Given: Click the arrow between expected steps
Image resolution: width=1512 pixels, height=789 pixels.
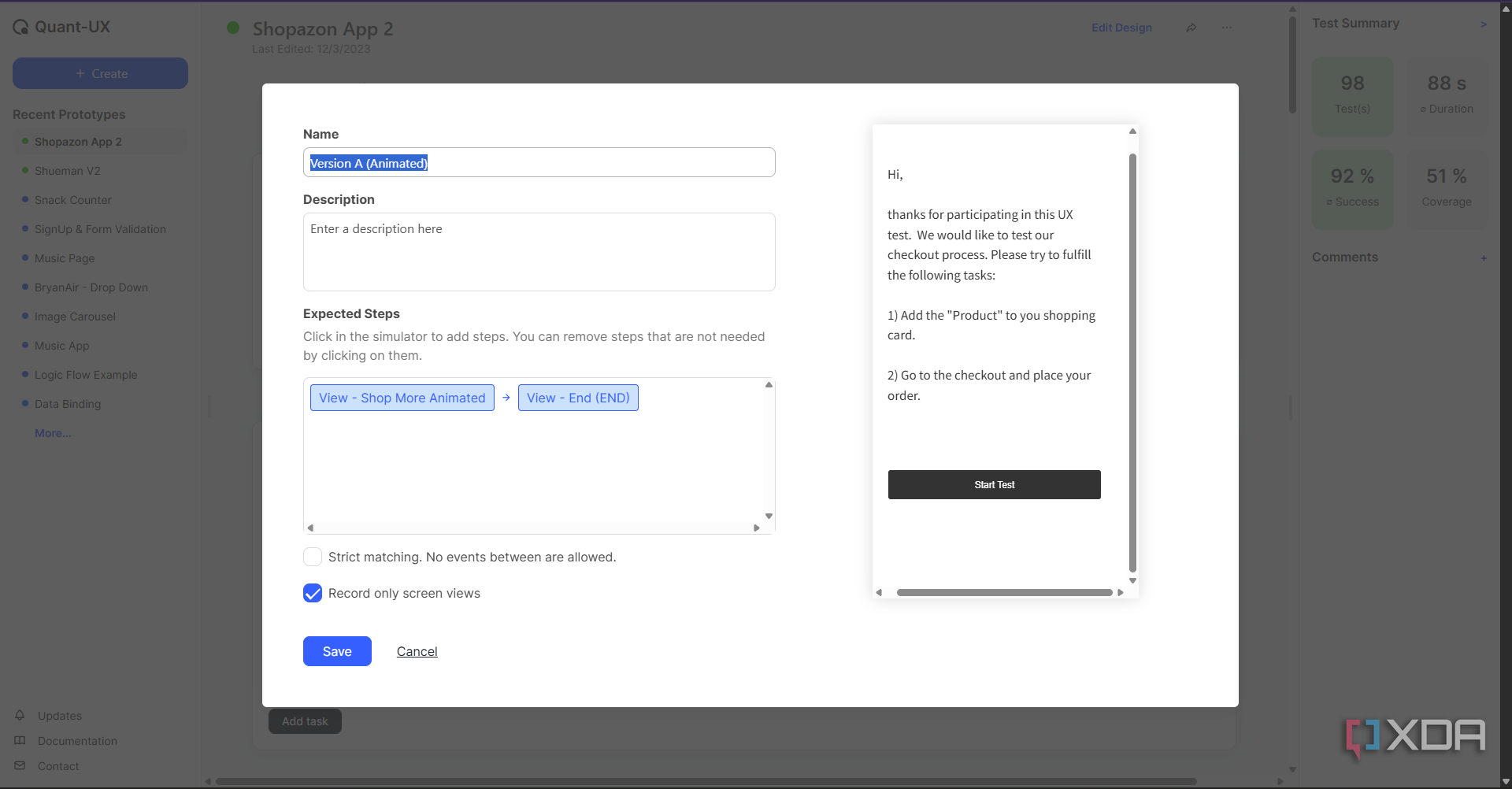Looking at the screenshot, I should click(506, 398).
